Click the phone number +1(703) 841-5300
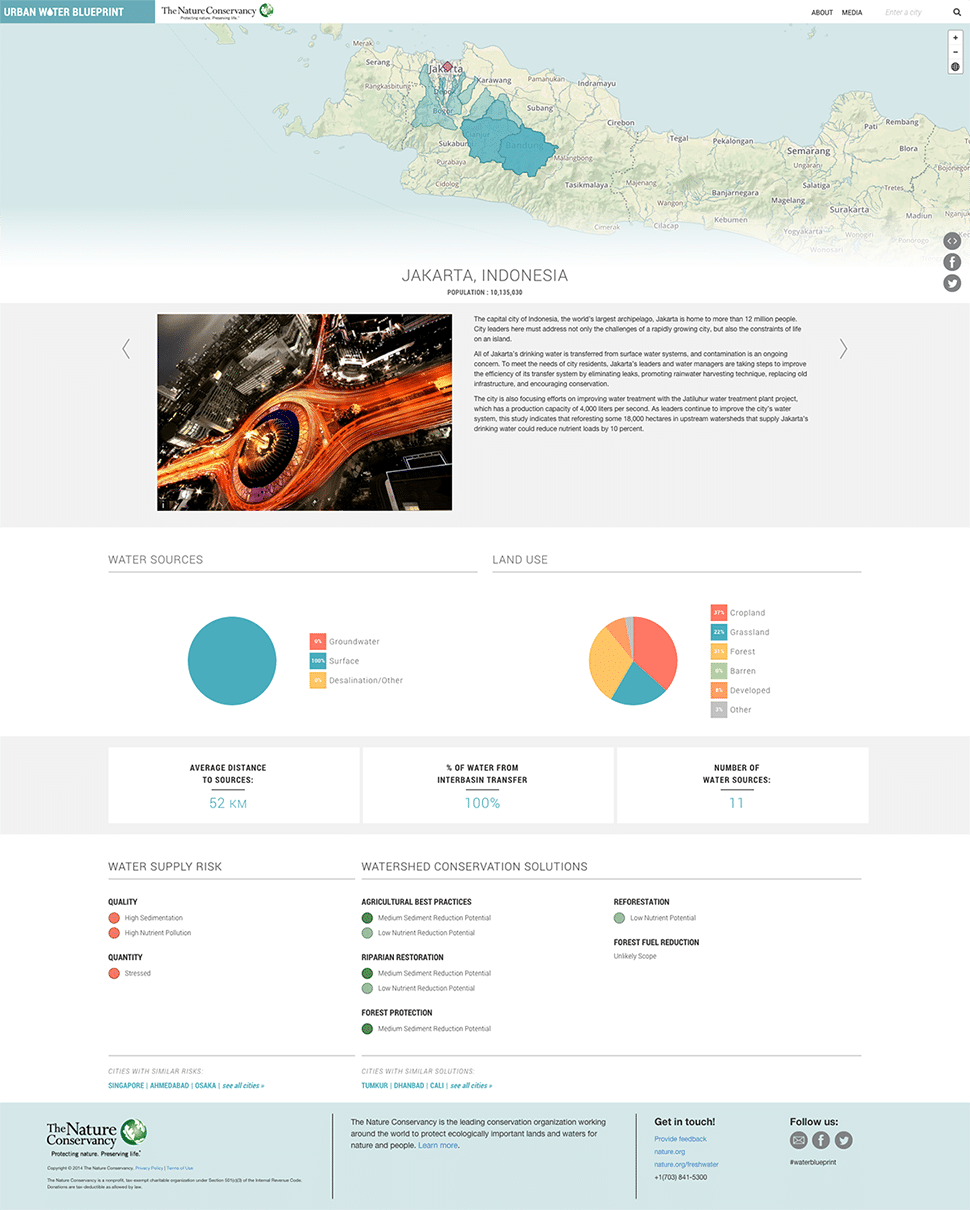This screenshot has height=1210, width=970. tap(681, 1177)
